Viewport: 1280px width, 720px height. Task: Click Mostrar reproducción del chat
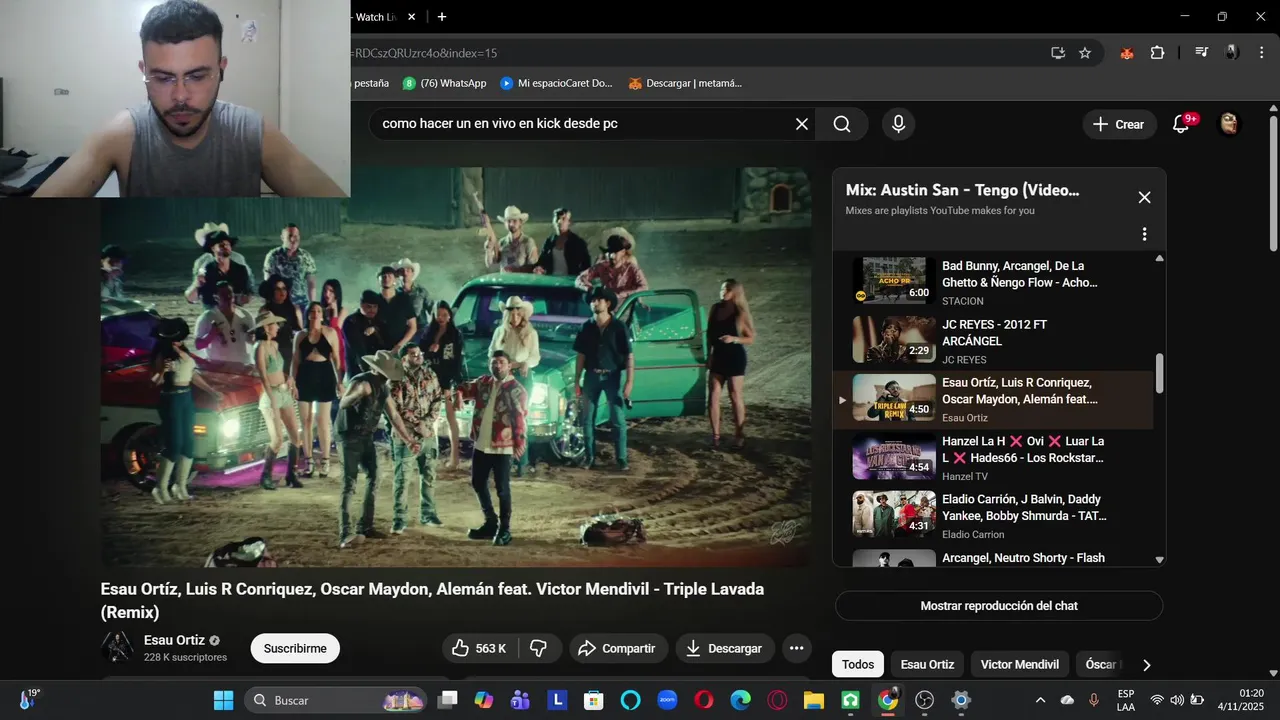coord(999,606)
